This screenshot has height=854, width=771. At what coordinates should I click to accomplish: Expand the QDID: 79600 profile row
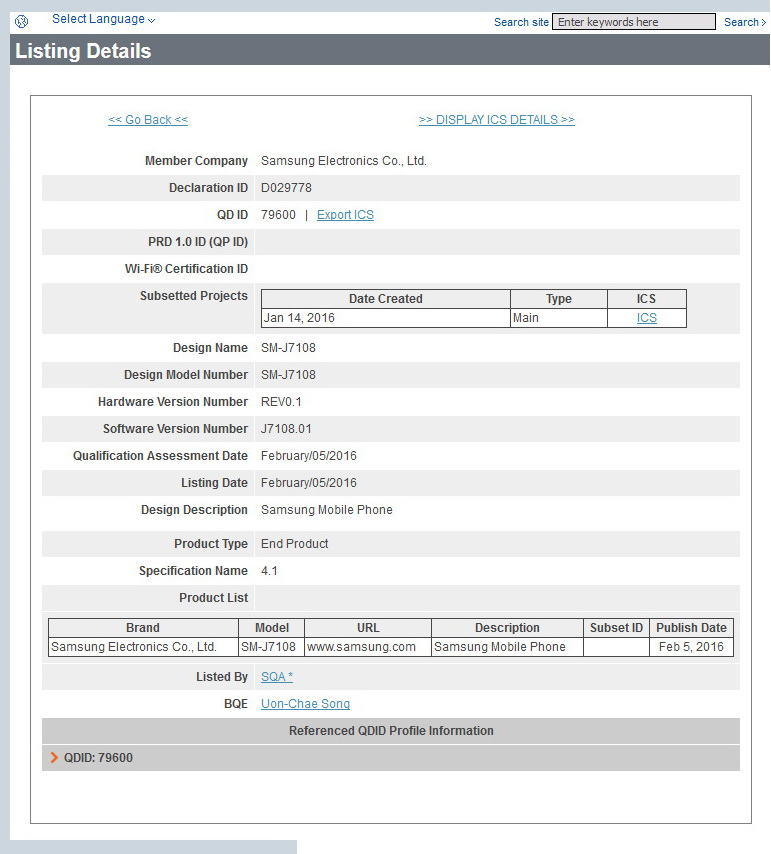(390, 758)
